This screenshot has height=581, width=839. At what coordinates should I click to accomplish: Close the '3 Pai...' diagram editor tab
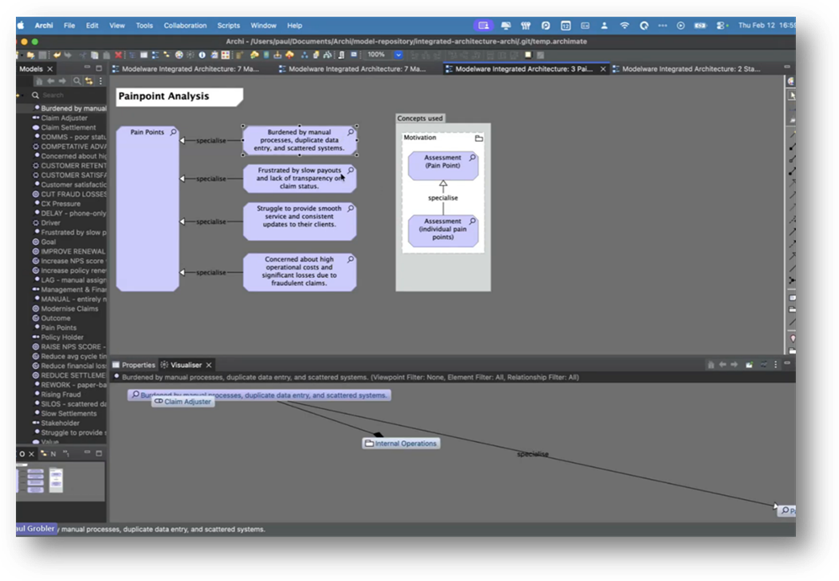pyautogui.click(x=602, y=69)
